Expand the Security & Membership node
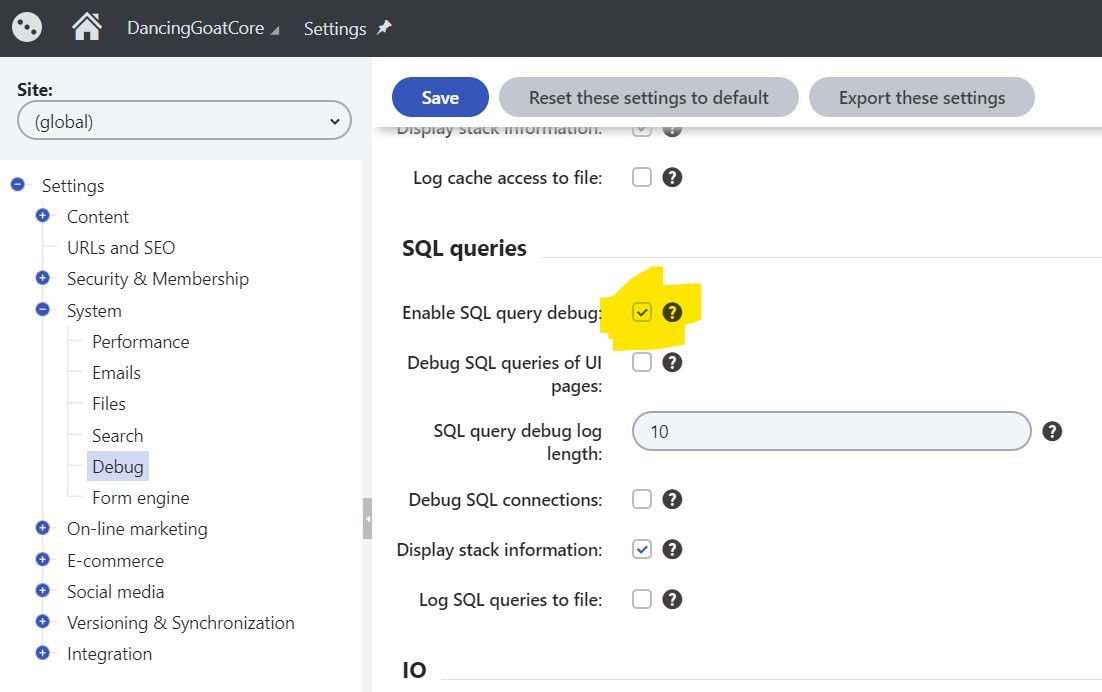1102x692 pixels. coord(42,278)
